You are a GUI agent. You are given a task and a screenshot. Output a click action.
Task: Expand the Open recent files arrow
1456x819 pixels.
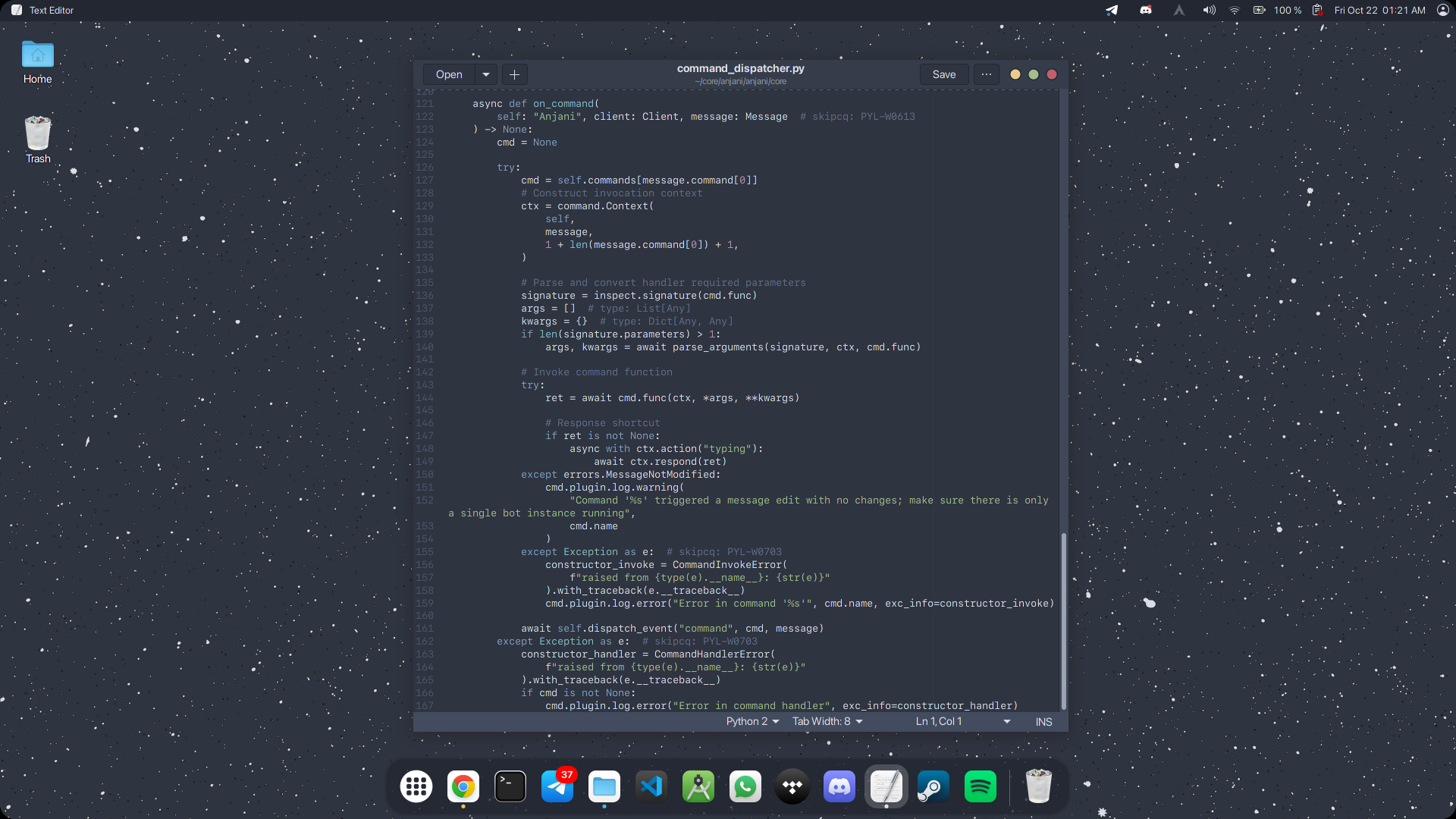486,74
